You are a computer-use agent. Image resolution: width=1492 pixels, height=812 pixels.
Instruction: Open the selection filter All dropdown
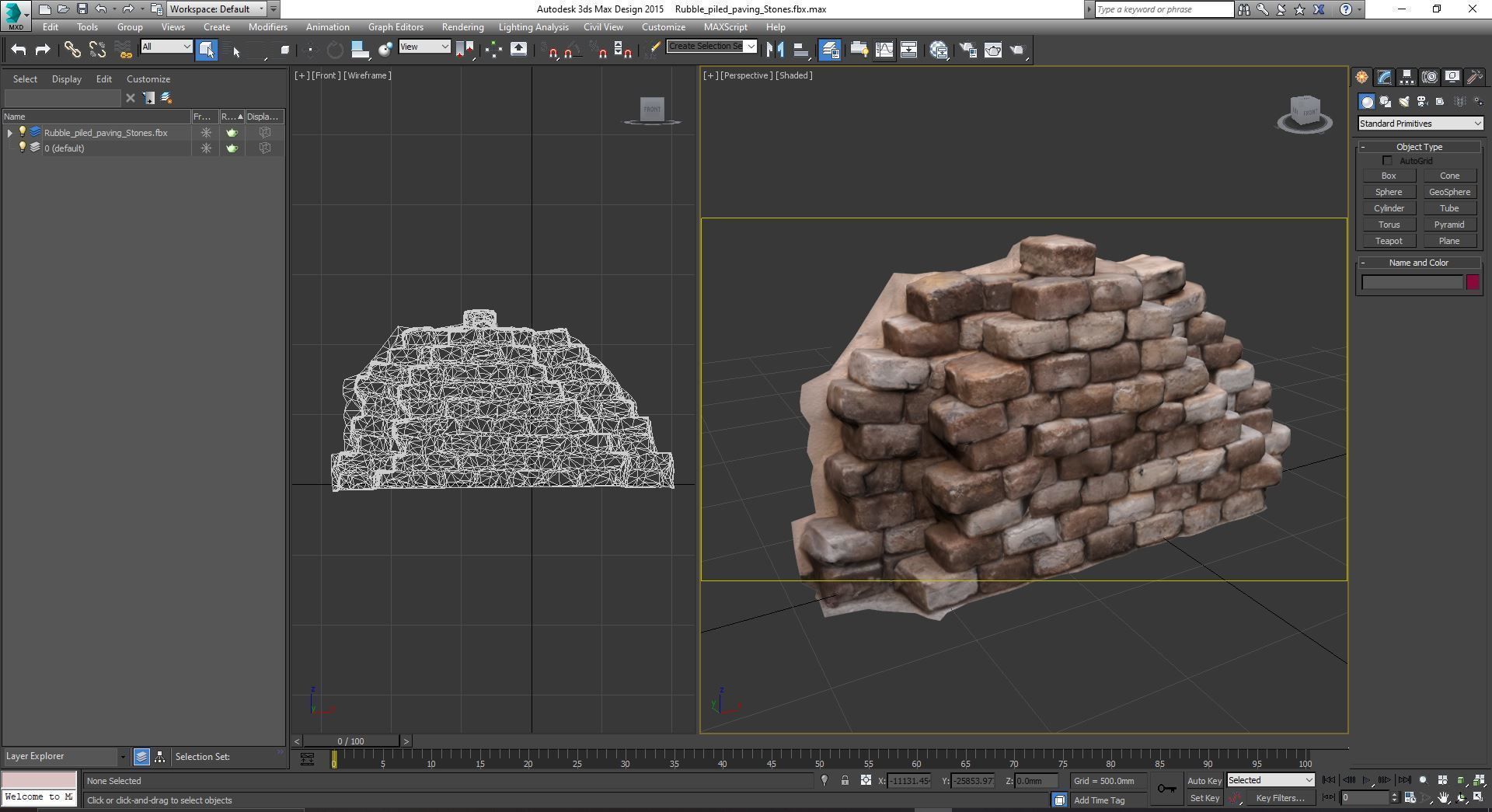pyautogui.click(x=166, y=47)
